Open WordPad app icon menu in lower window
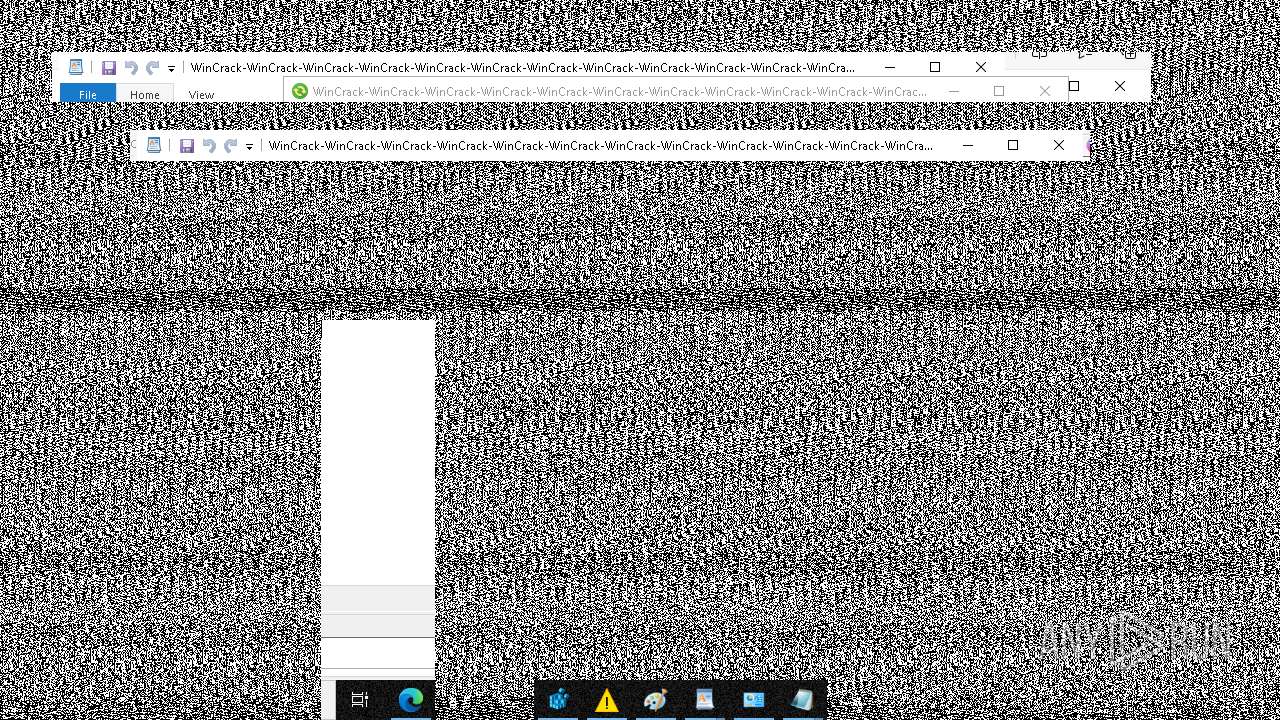 (x=153, y=145)
